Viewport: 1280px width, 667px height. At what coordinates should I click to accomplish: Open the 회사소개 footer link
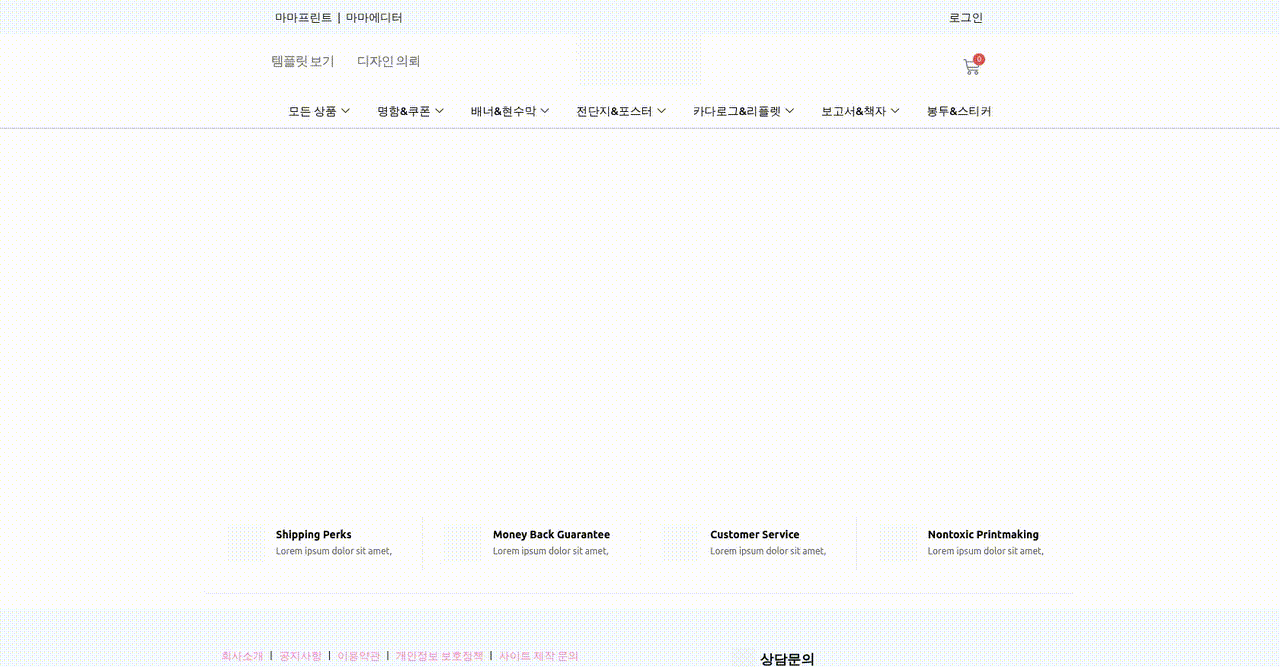tap(242, 656)
